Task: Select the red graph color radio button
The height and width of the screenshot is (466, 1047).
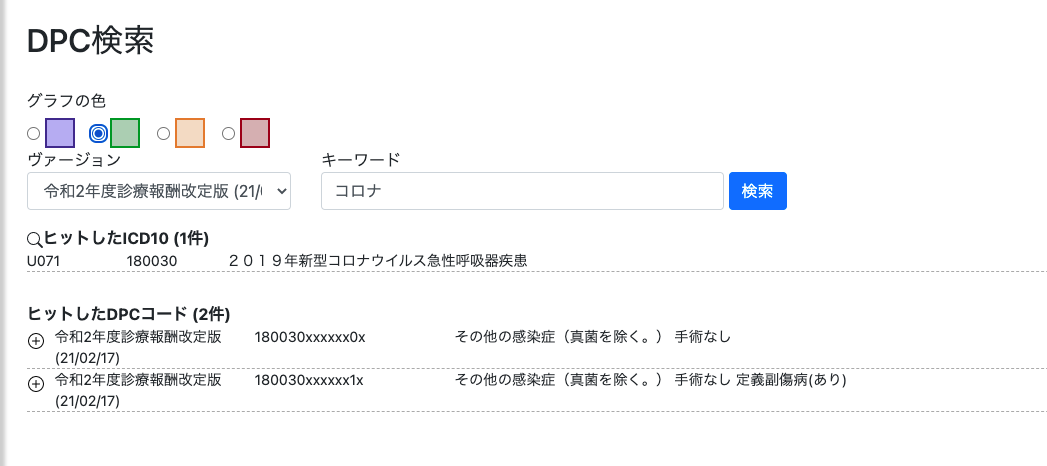Action: coord(228,133)
